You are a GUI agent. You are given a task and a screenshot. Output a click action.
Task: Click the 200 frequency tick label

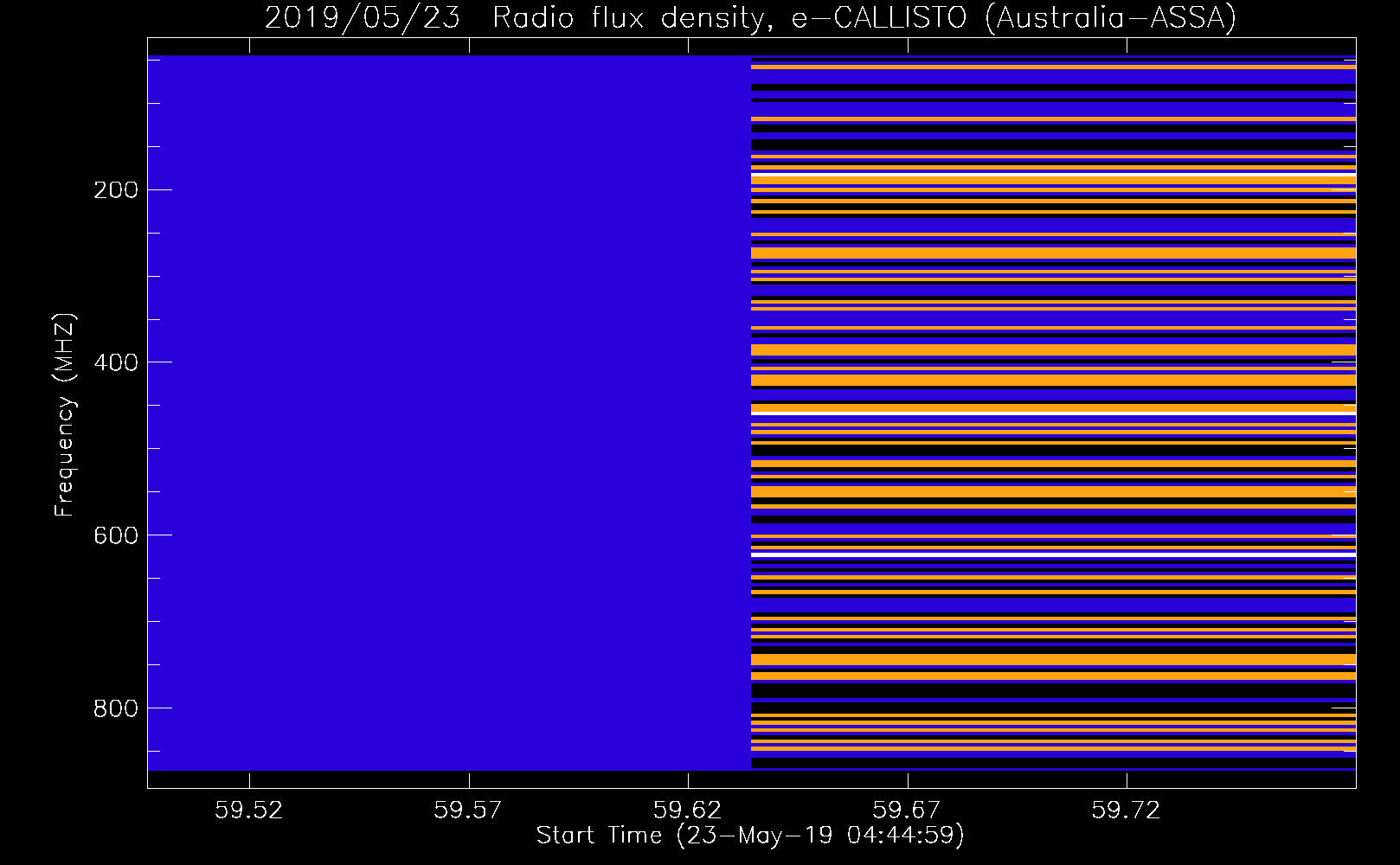coord(115,190)
